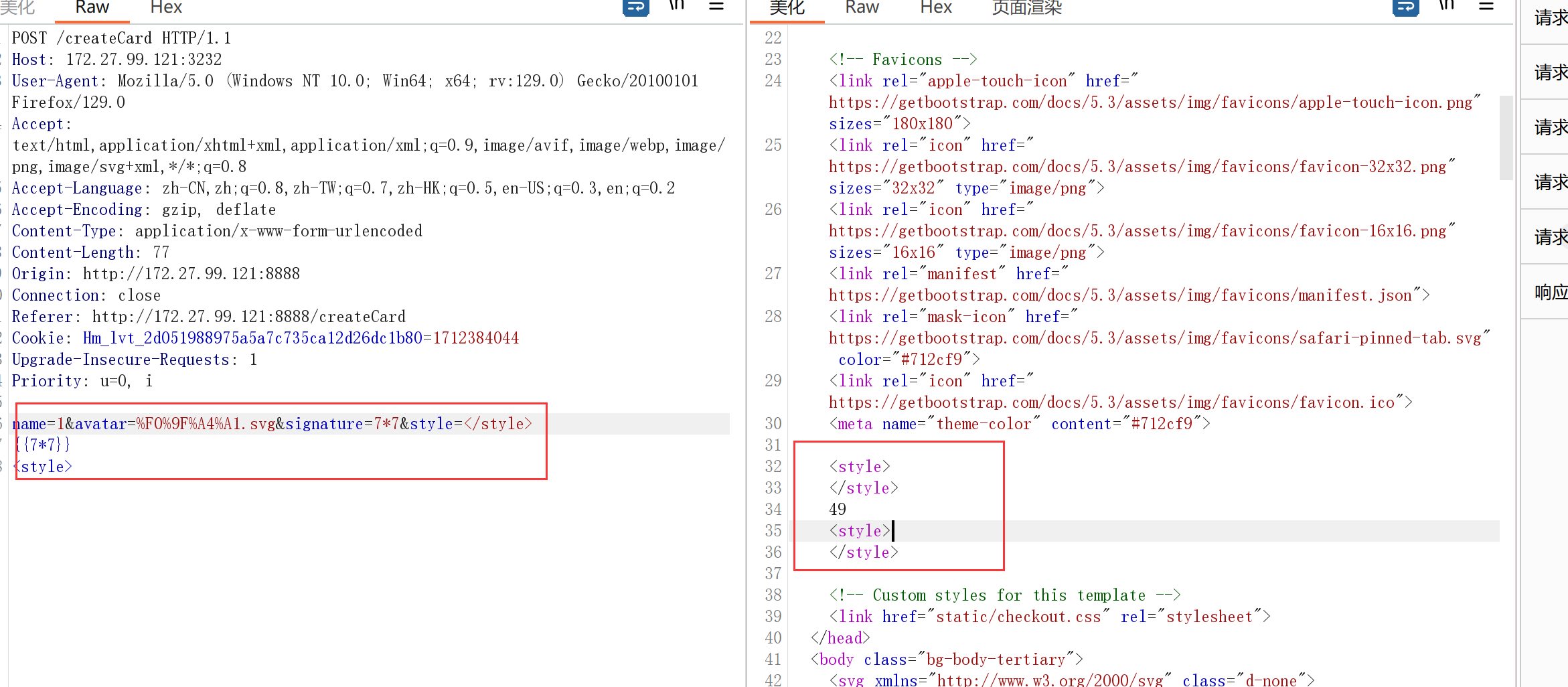Open the 页面渲染 render tab
Screen dimensions: 1568x687
click(x=1027, y=7)
